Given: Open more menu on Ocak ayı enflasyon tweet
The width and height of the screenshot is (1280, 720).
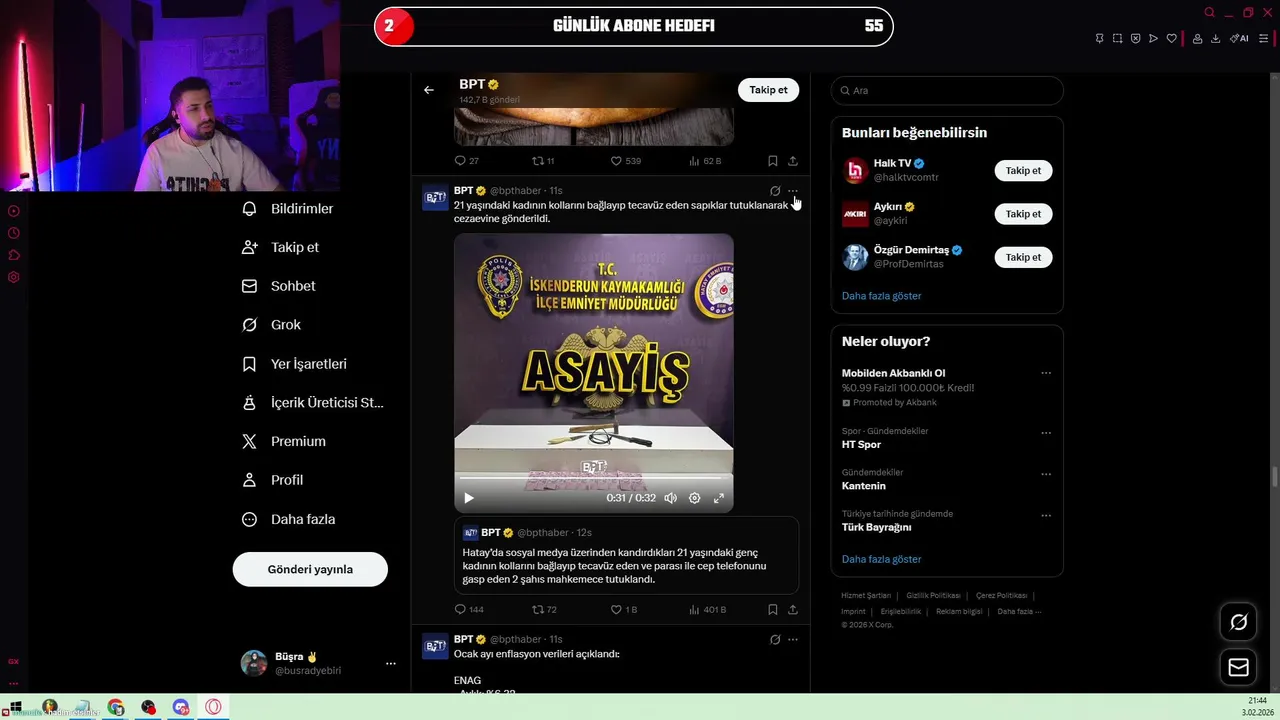Looking at the screenshot, I should pyautogui.click(x=793, y=639).
